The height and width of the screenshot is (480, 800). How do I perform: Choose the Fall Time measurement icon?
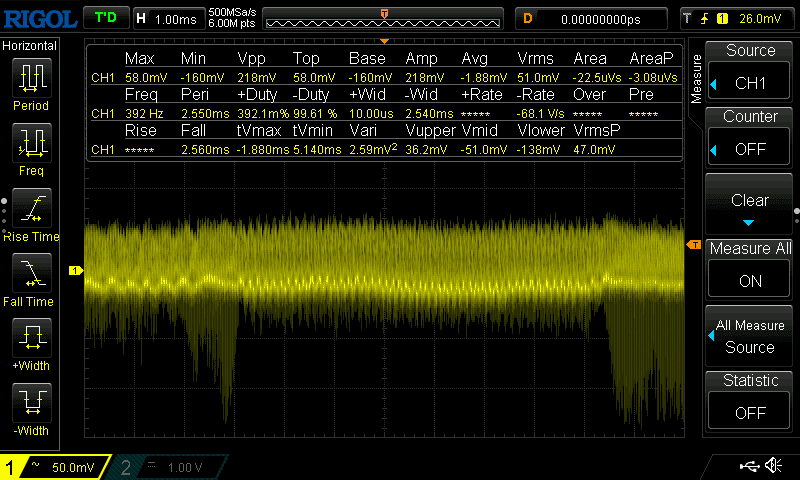click(x=31, y=277)
